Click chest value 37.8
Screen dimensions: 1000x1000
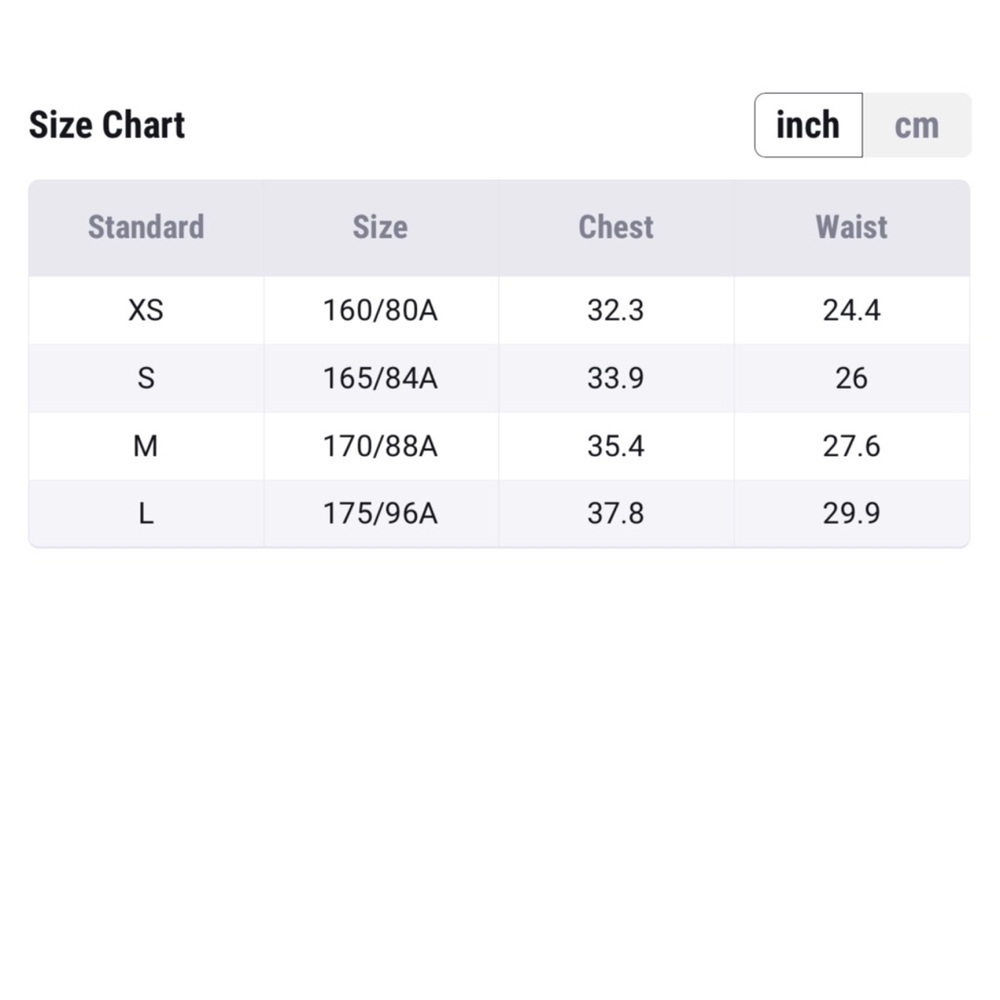coord(616,513)
